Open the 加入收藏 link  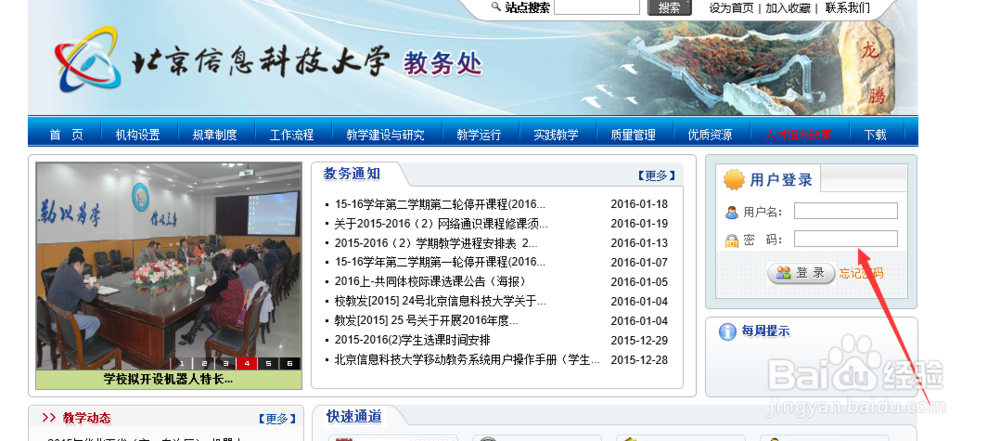[x=788, y=8]
